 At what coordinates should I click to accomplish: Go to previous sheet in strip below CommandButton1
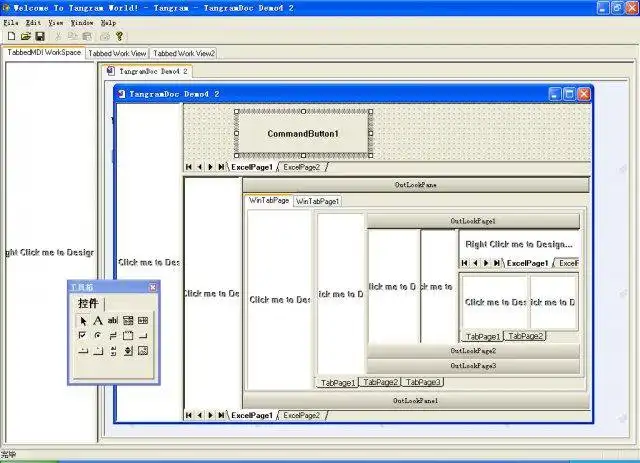coord(200,167)
